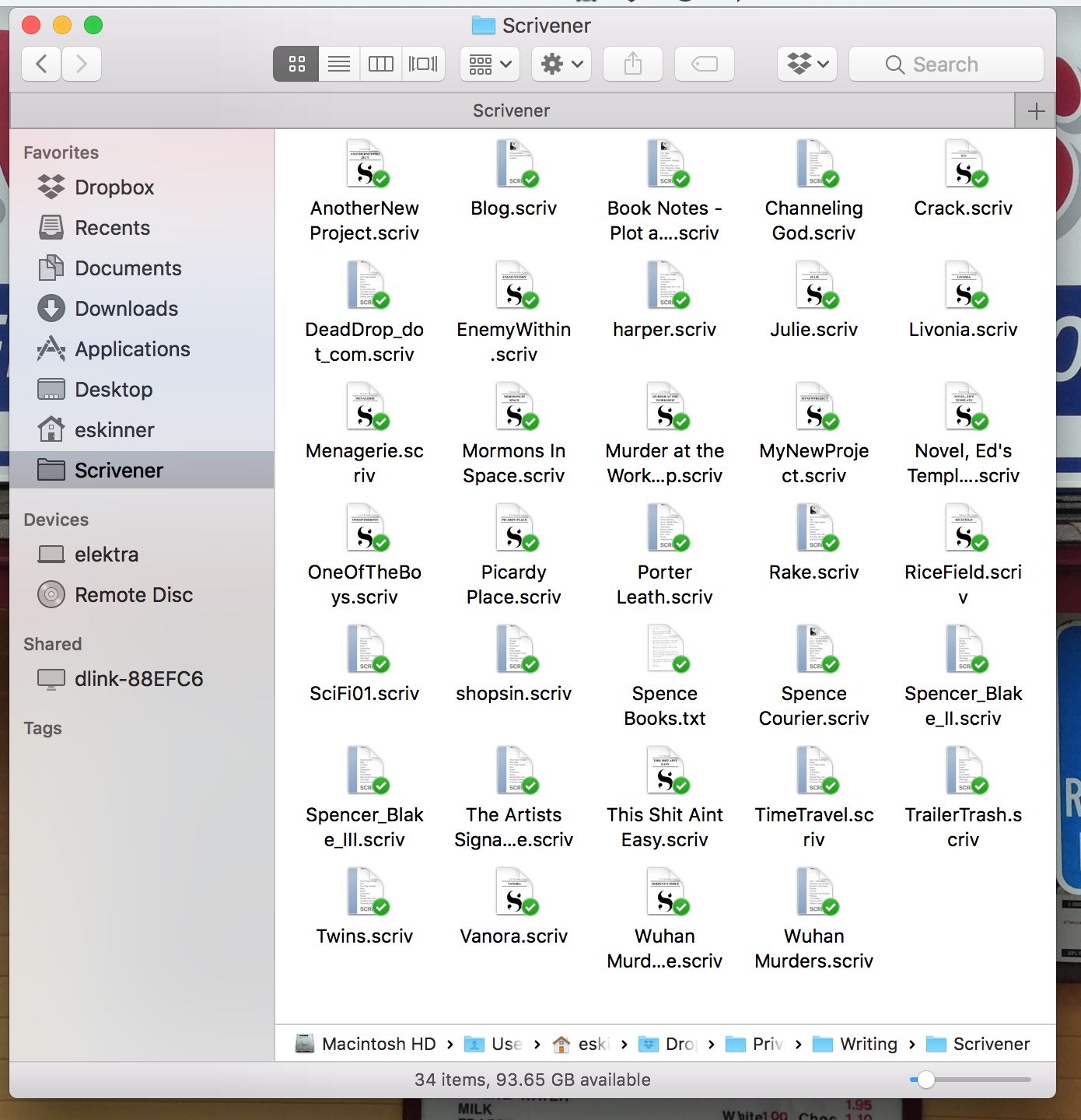Switch to cover flow view
Viewport: 1081px width, 1120px height.
point(423,64)
